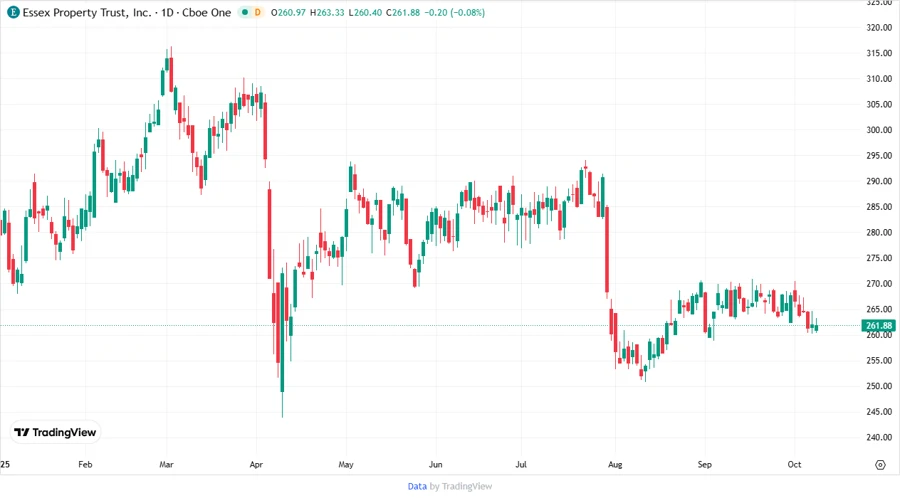Image resolution: width=900 pixels, height=498 pixels.
Task: Click the 310.00 price axis label
Action: (879, 79)
